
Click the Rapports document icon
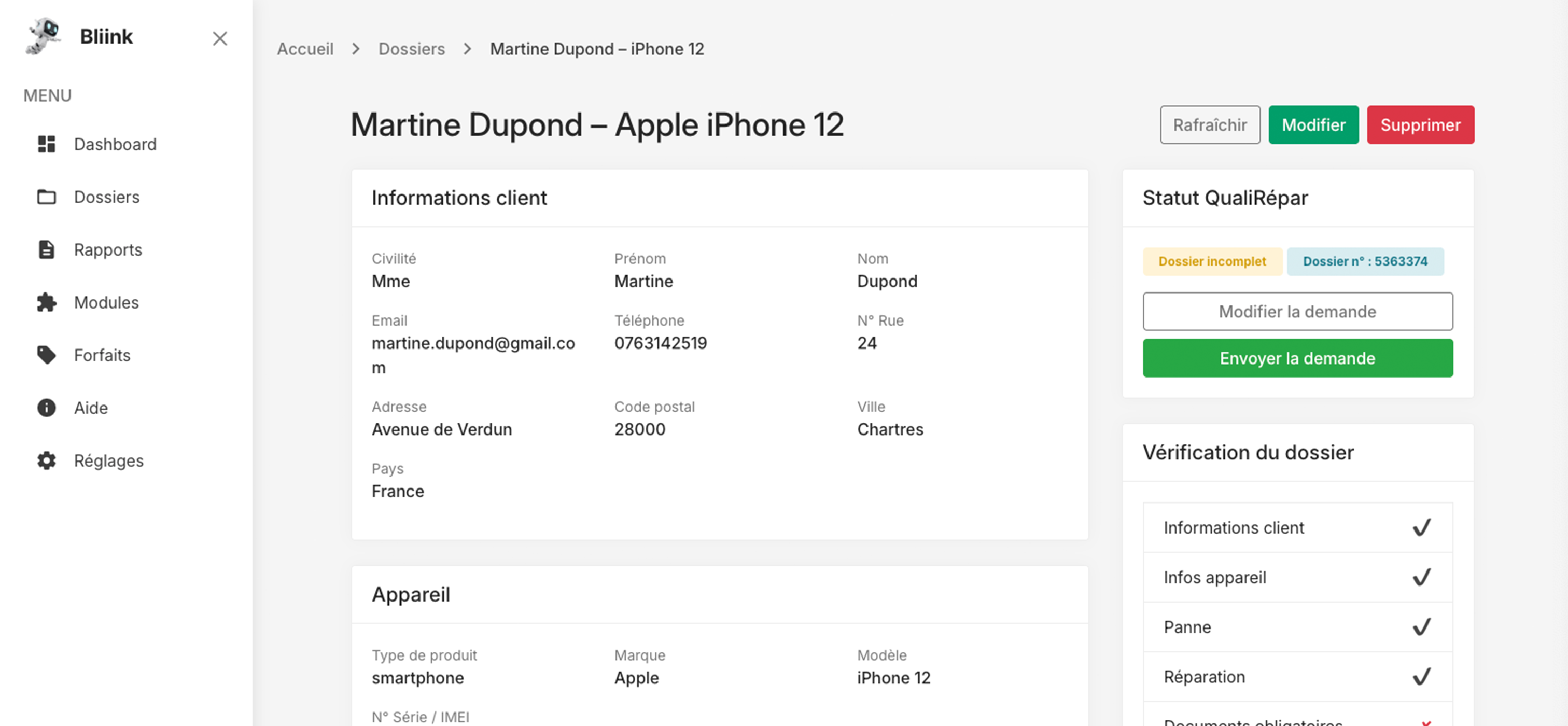(x=47, y=249)
